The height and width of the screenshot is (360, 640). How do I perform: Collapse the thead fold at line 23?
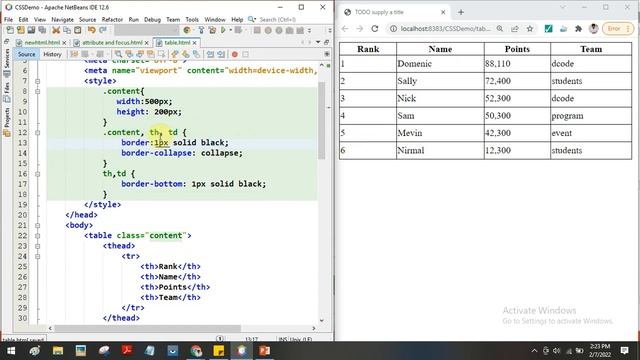[38, 246]
